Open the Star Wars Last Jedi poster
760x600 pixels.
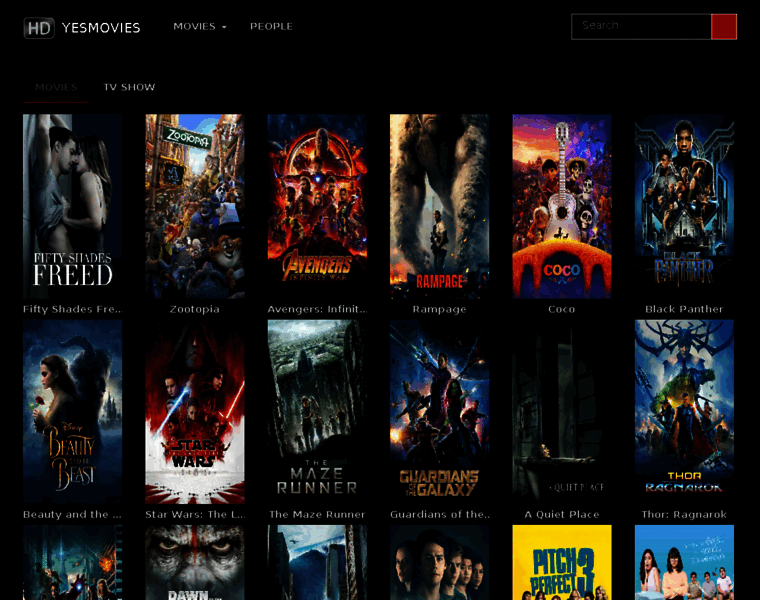click(x=195, y=411)
